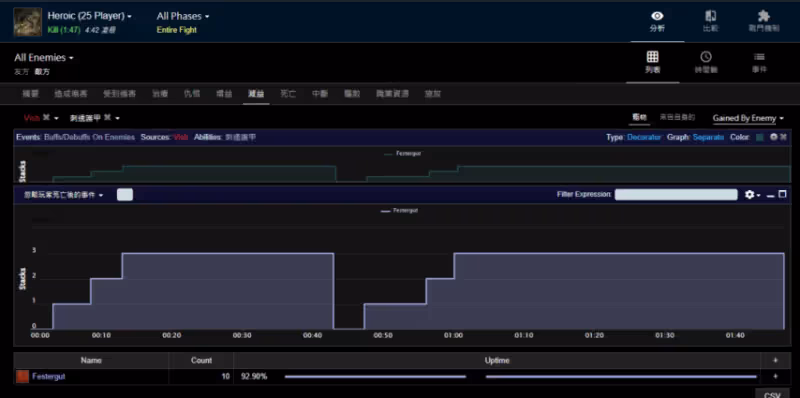Expand the Vish source dropdown arrow

(56, 118)
